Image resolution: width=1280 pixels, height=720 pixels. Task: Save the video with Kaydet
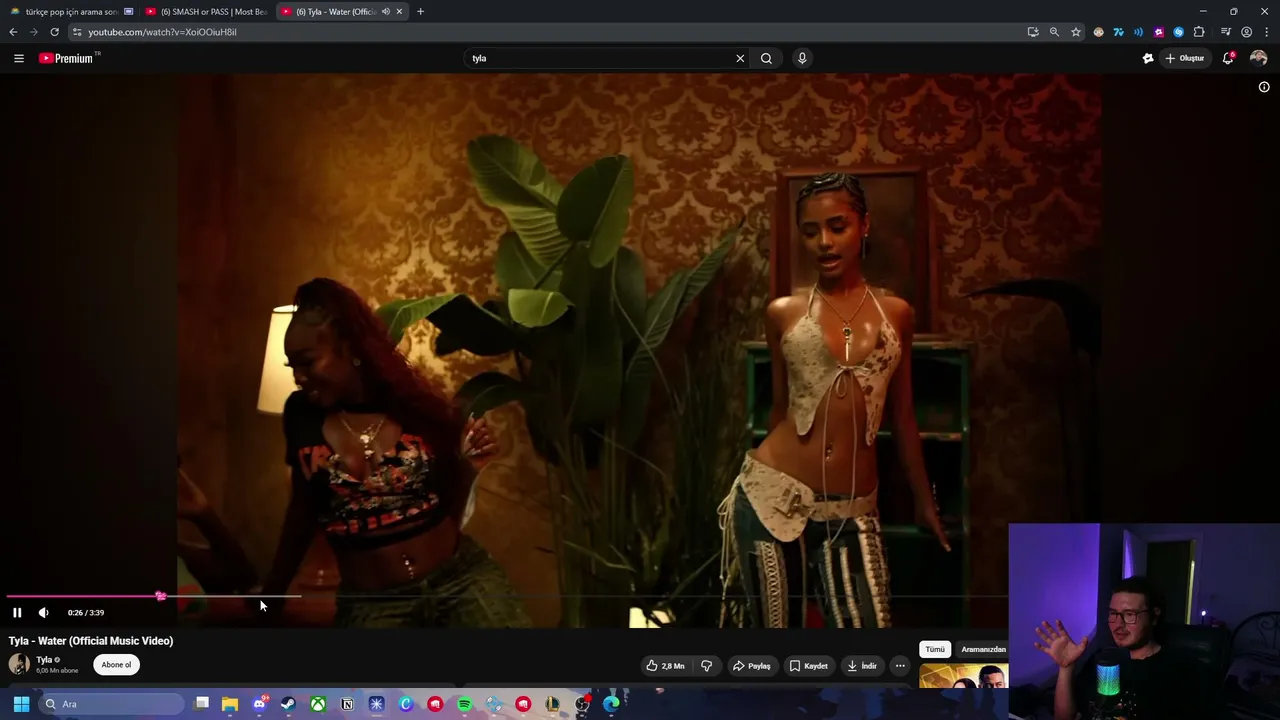[x=809, y=666]
